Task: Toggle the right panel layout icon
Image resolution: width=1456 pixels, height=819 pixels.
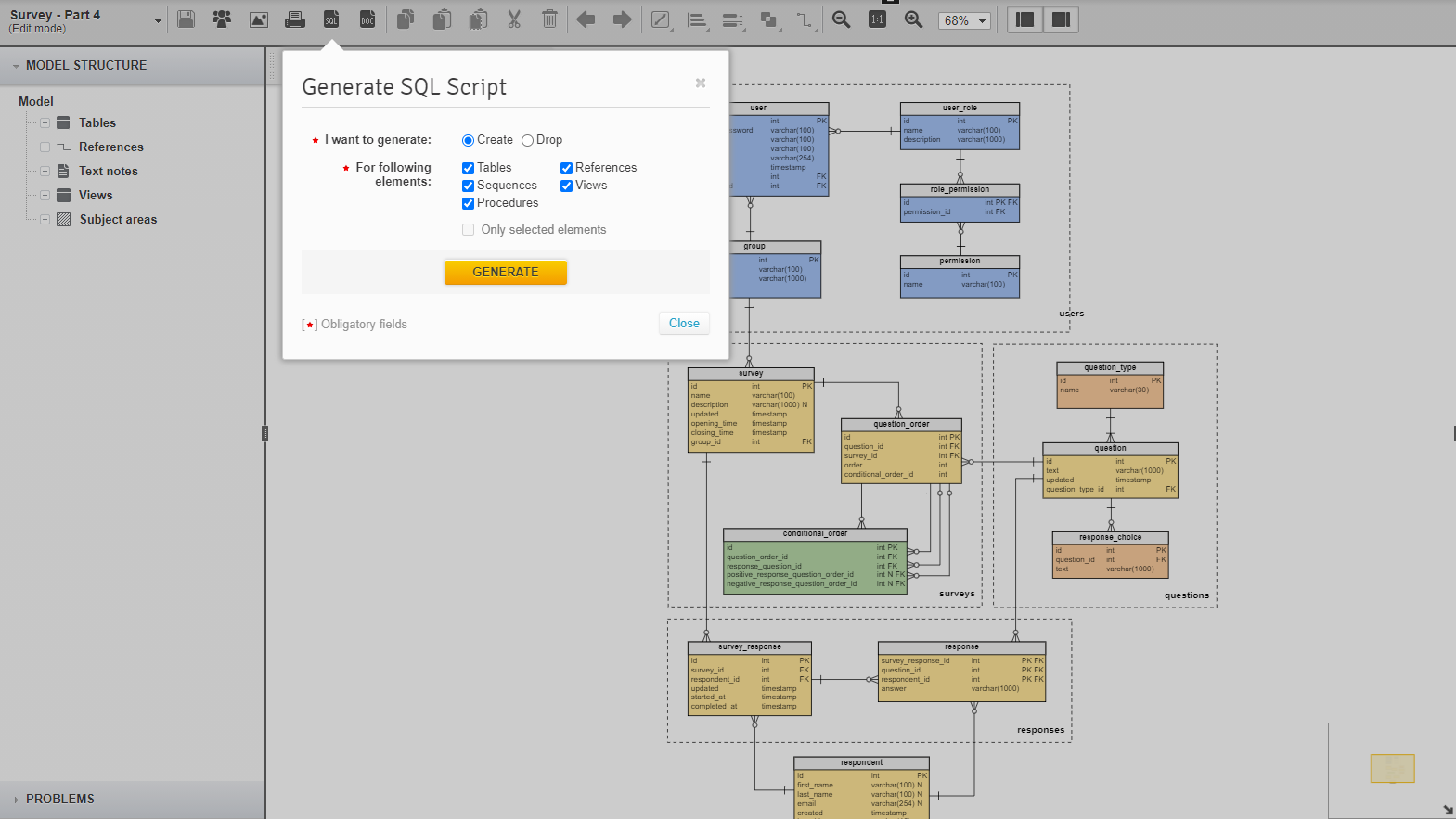Action: (1061, 19)
